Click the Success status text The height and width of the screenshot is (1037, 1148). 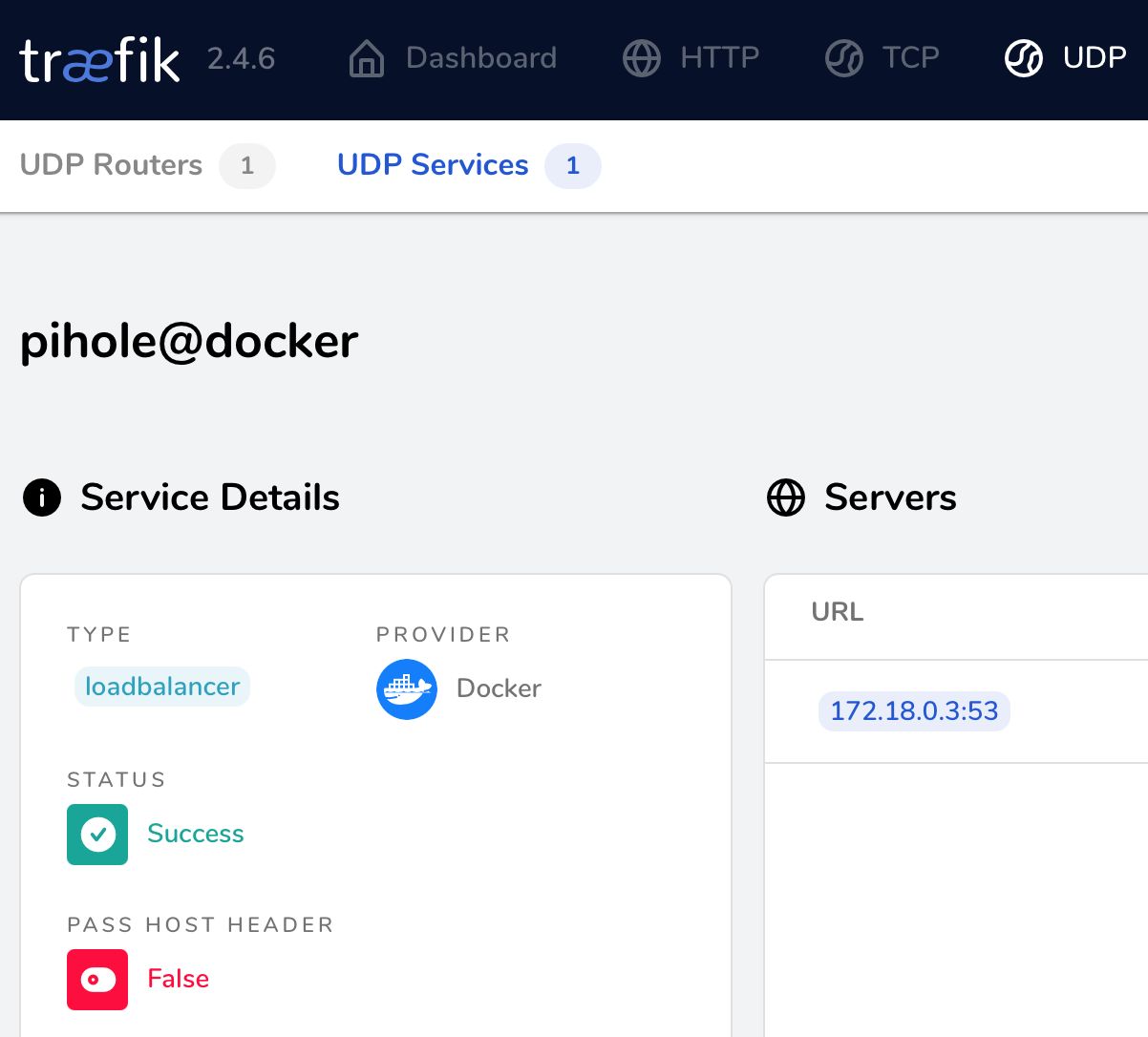(x=196, y=834)
